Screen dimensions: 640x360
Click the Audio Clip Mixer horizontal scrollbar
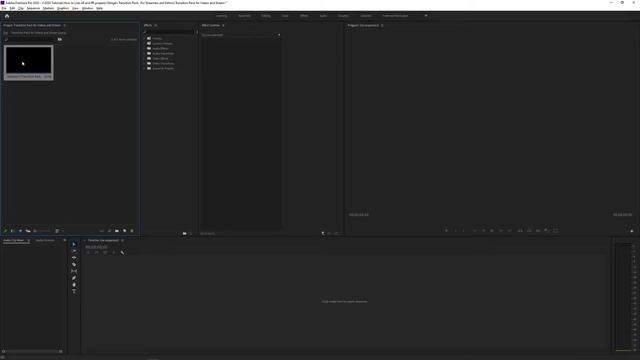point(32,351)
